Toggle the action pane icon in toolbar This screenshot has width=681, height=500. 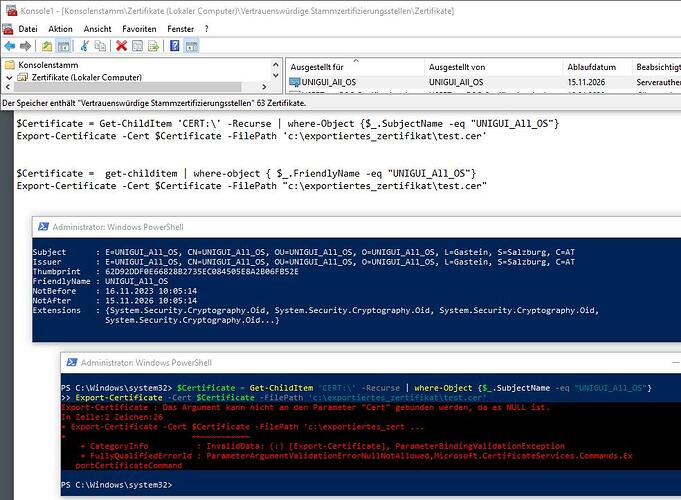(x=191, y=46)
